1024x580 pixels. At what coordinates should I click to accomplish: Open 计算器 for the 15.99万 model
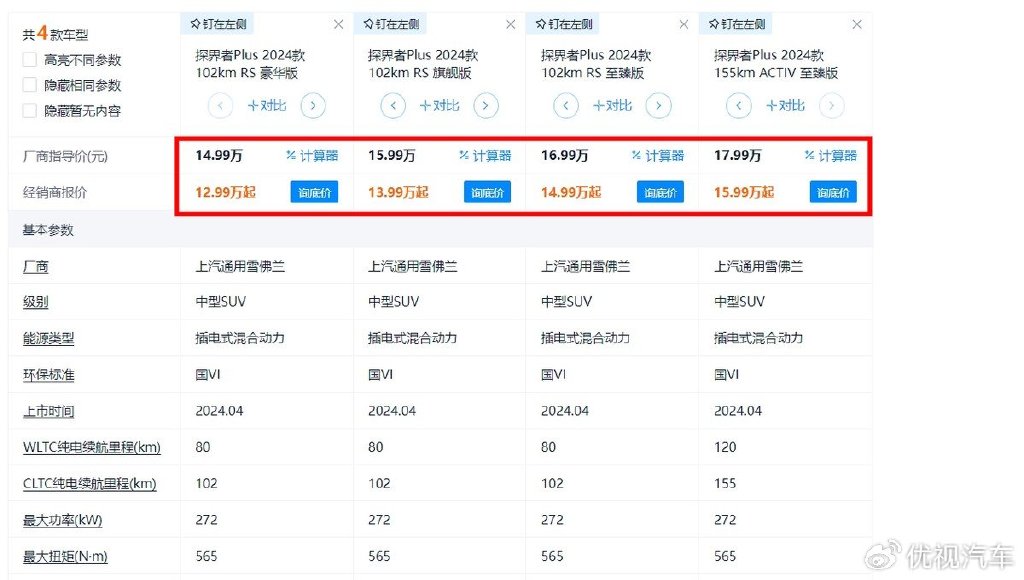pos(485,155)
